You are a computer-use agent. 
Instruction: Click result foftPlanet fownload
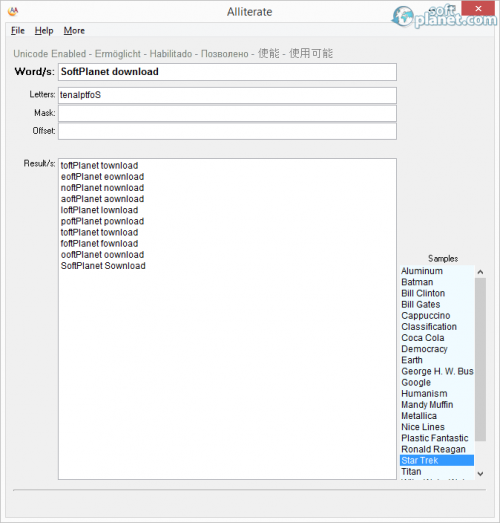click(x=99, y=243)
